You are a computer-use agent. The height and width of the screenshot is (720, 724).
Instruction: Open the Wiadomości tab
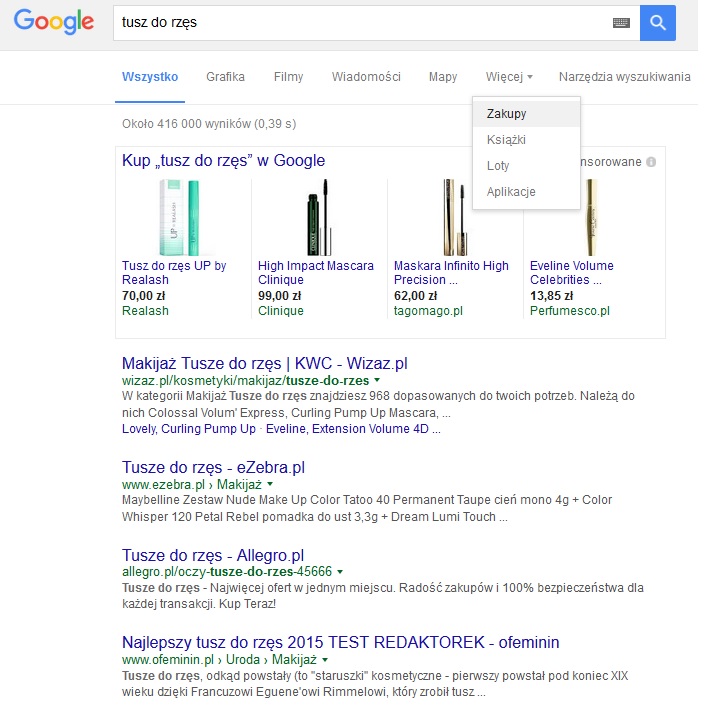(x=366, y=77)
